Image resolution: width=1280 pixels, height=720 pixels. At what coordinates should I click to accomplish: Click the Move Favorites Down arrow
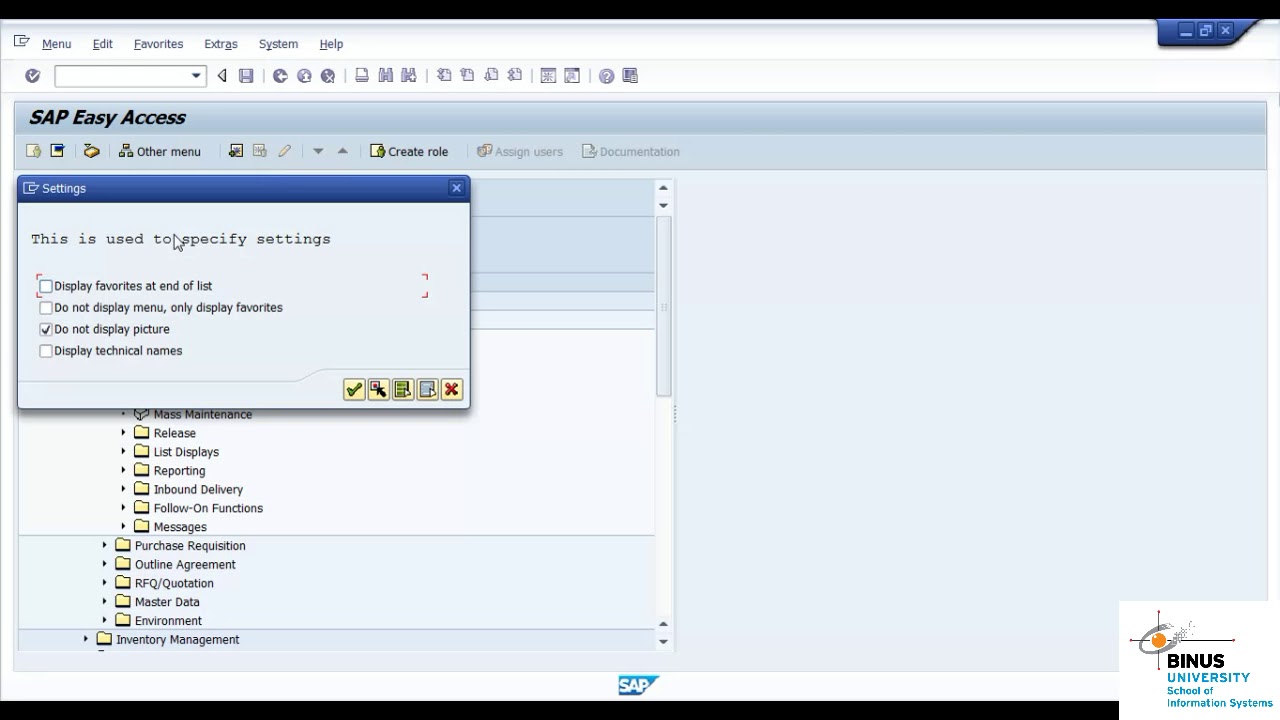(x=318, y=151)
